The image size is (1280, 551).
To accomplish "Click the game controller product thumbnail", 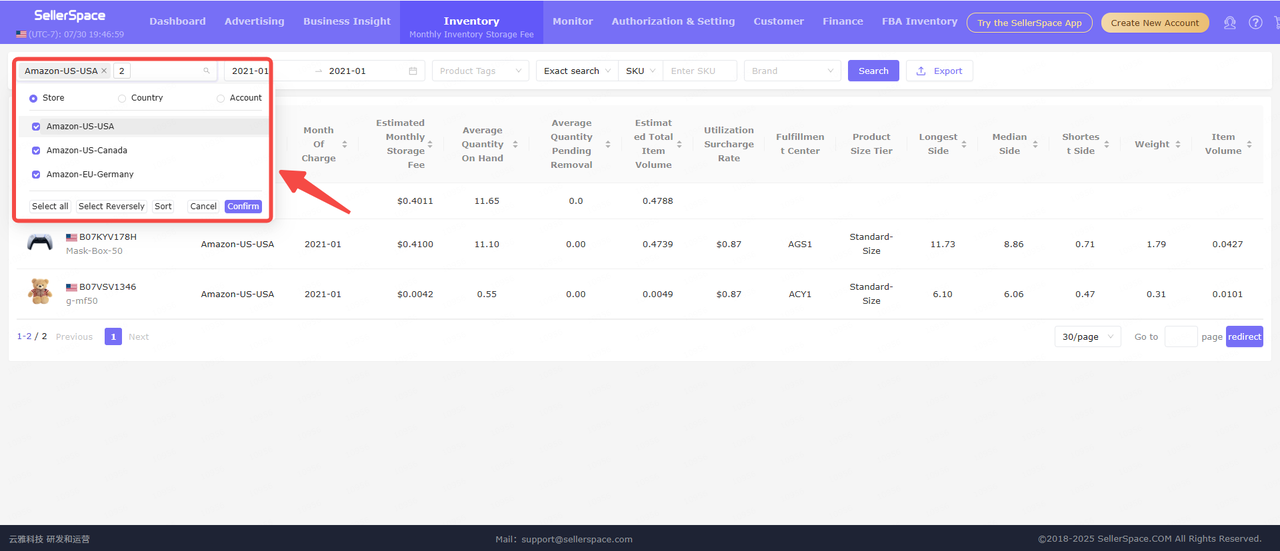I will [40, 242].
